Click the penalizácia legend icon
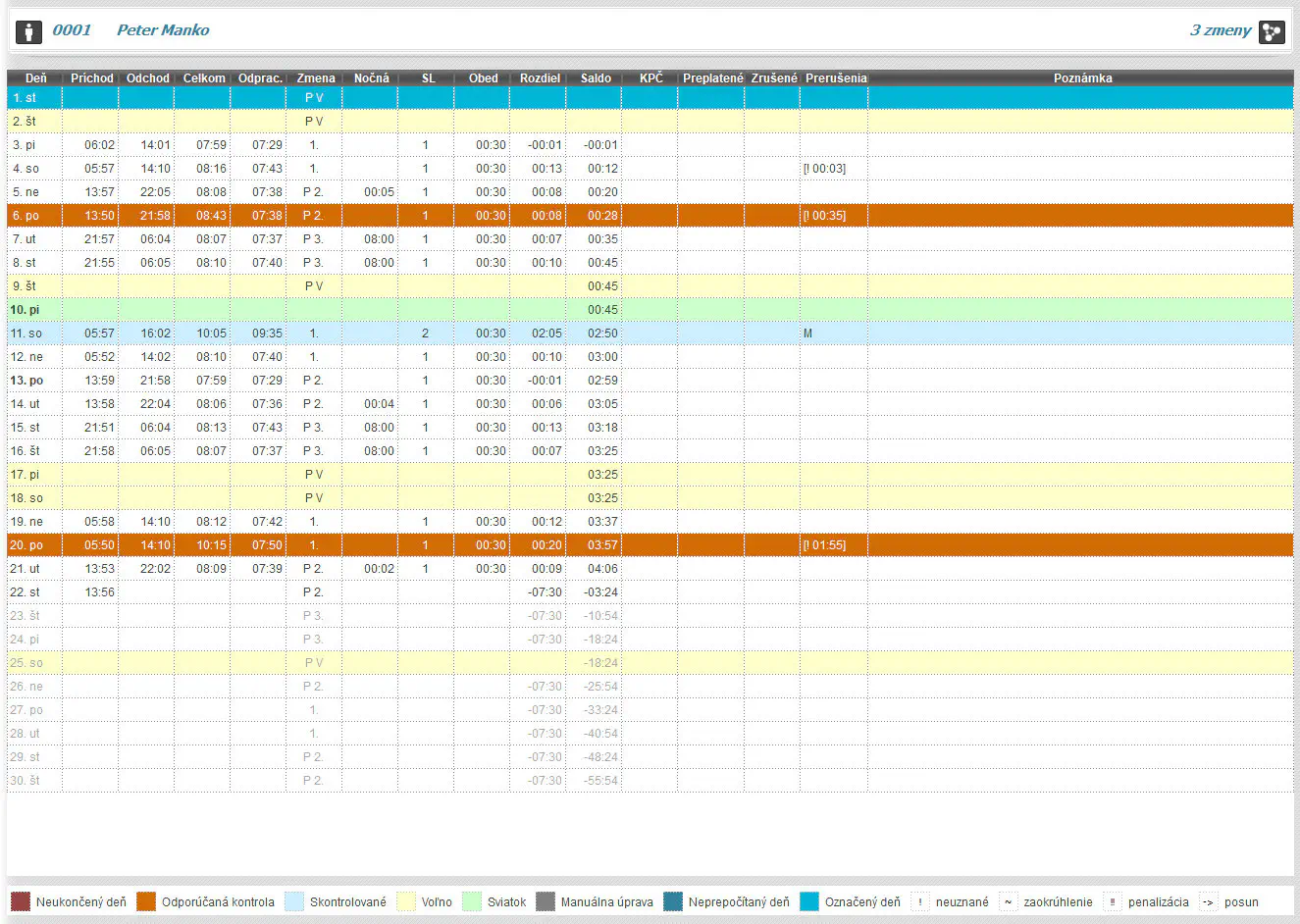Screen dimensions: 1300x924 click(x=1112, y=901)
